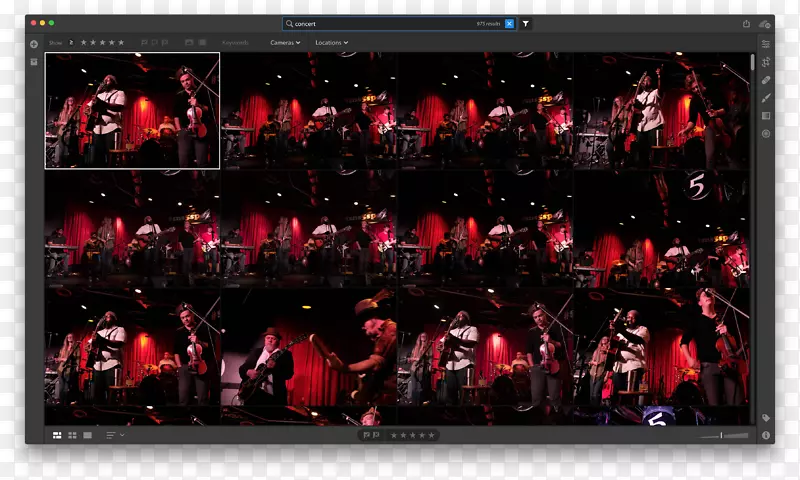Clear the concert search with X button
The height and width of the screenshot is (480, 800).
pyautogui.click(x=509, y=23)
